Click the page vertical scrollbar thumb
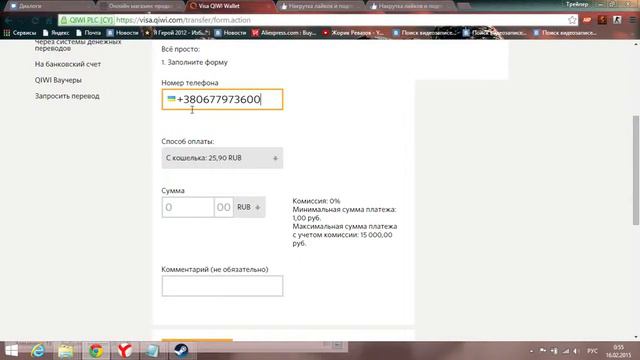The image size is (640, 360). tap(636, 170)
